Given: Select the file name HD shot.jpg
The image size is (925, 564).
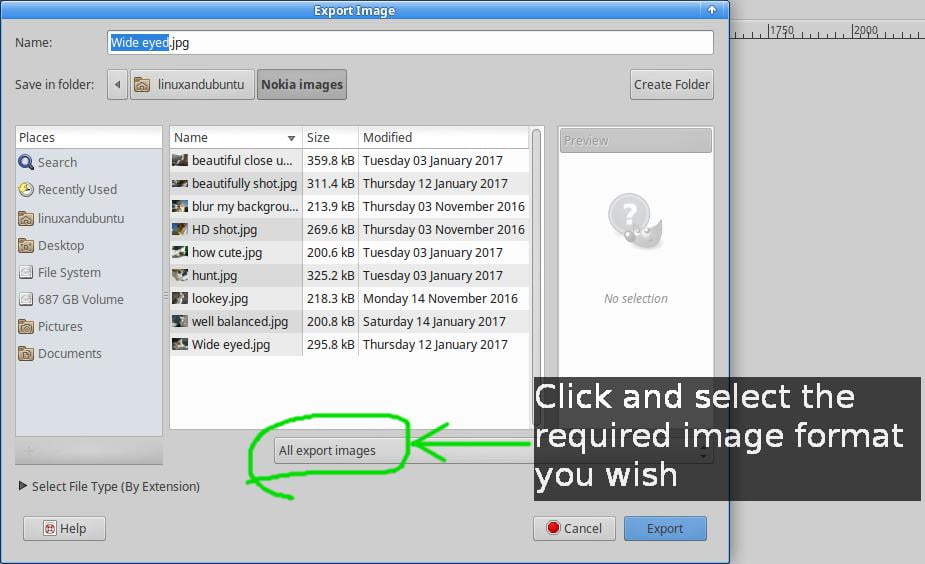Looking at the screenshot, I should coord(224,229).
